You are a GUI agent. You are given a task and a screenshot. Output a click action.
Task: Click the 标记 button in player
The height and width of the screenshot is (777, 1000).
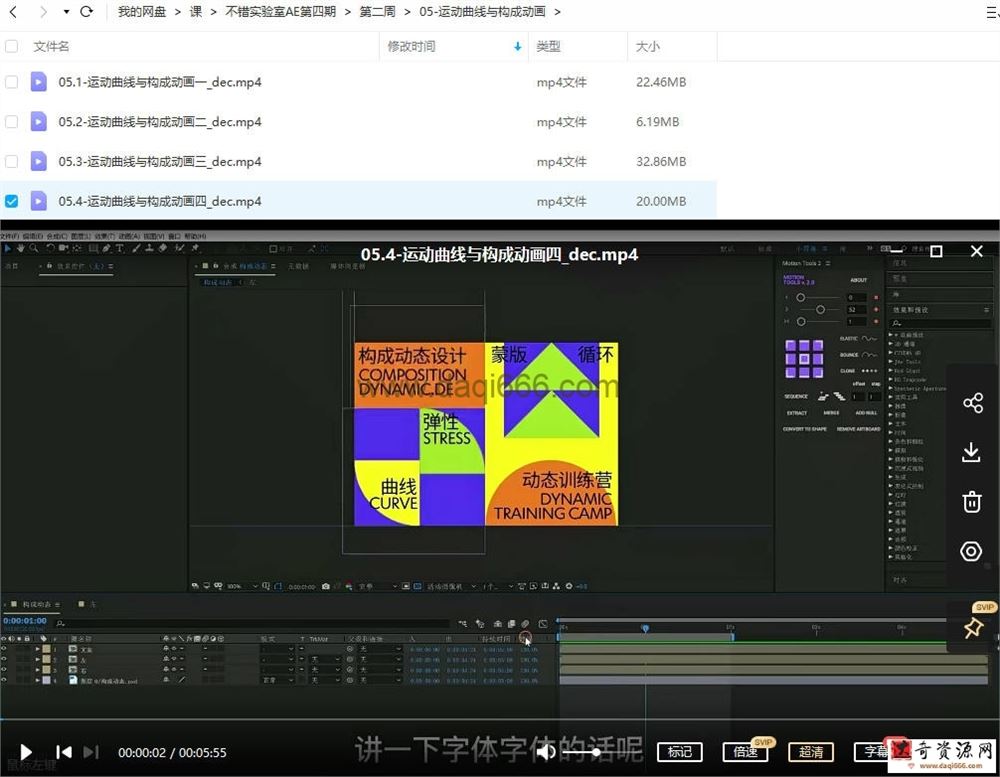pyautogui.click(x=680, y=752)
